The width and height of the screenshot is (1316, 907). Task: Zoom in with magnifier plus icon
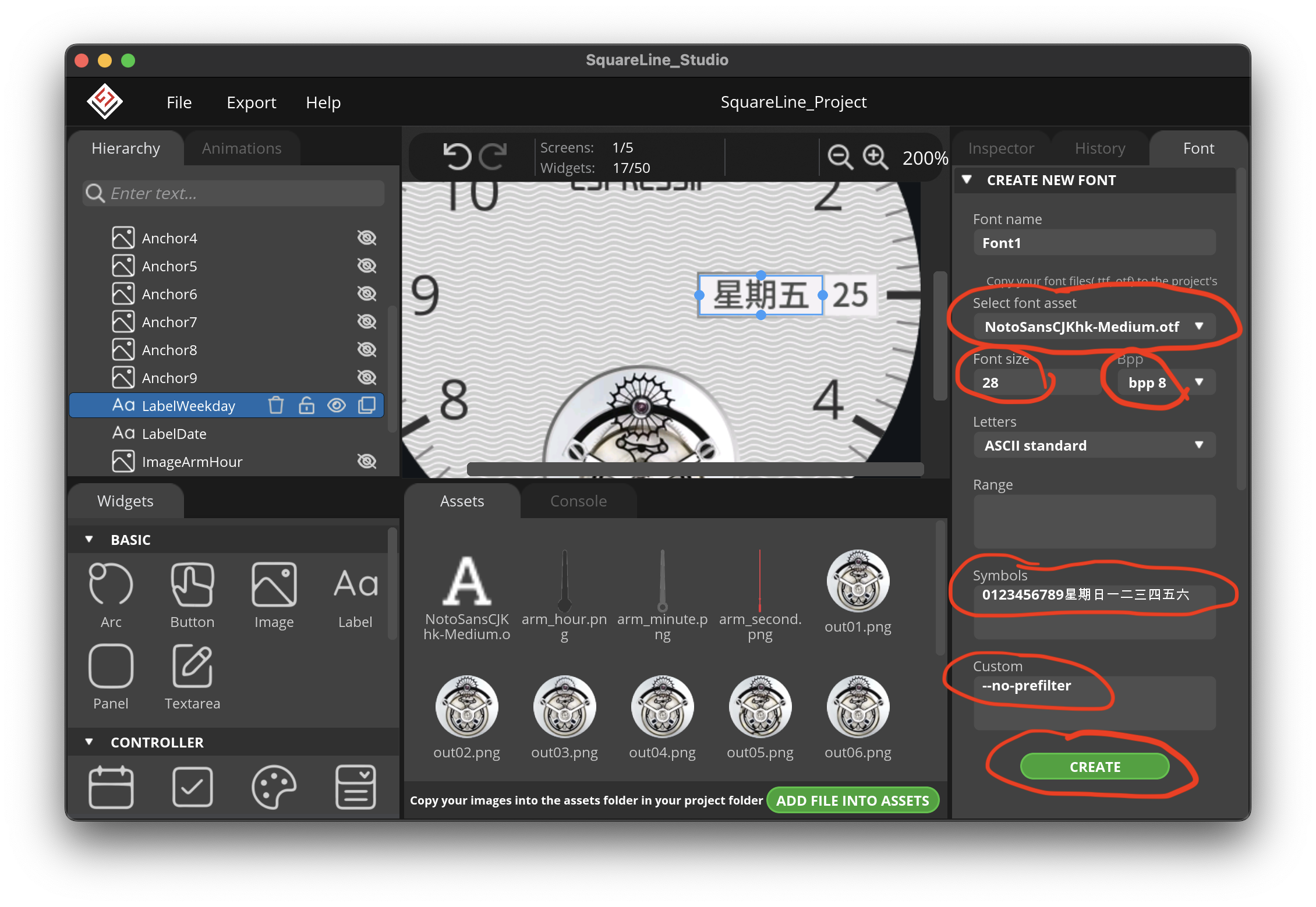pyautogui.click(x=875, y=157)
